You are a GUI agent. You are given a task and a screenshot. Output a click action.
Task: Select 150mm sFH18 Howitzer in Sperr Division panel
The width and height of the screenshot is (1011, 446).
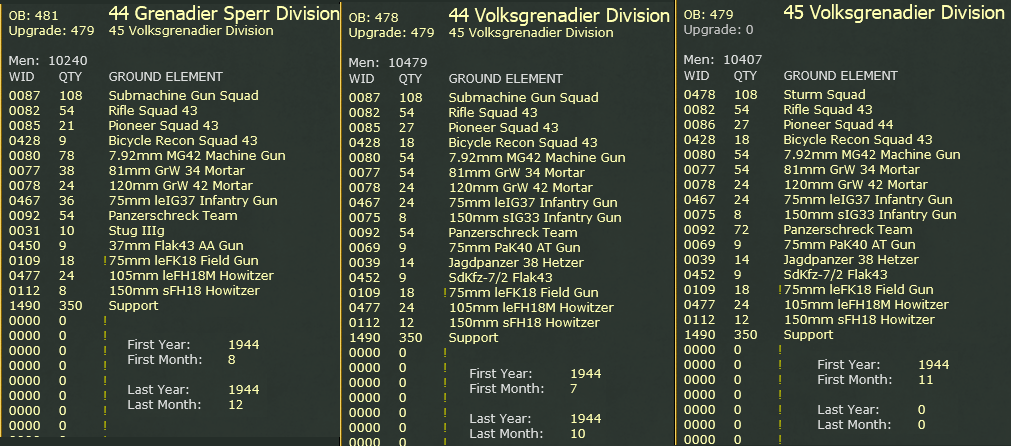[x=184, y=291]
